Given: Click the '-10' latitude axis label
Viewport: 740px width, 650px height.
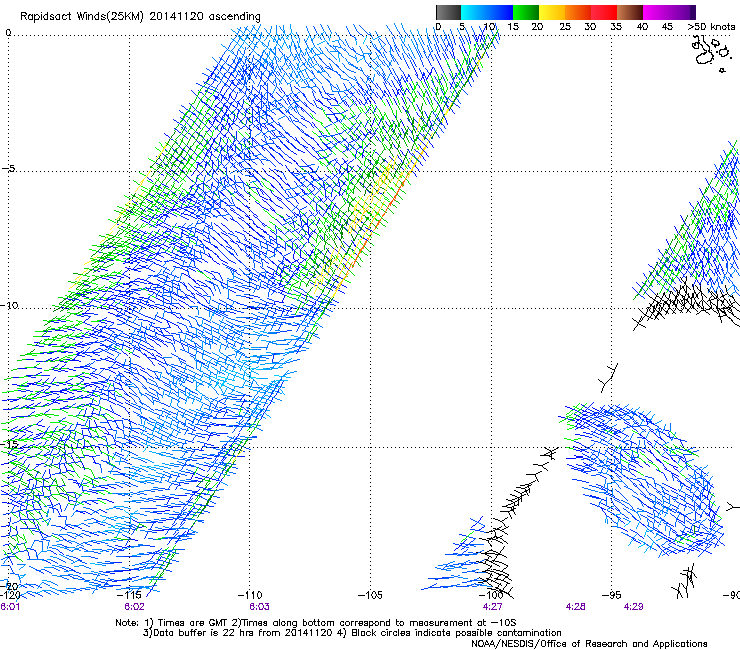Looking at the screenshot, I should [x=9, y=305].
